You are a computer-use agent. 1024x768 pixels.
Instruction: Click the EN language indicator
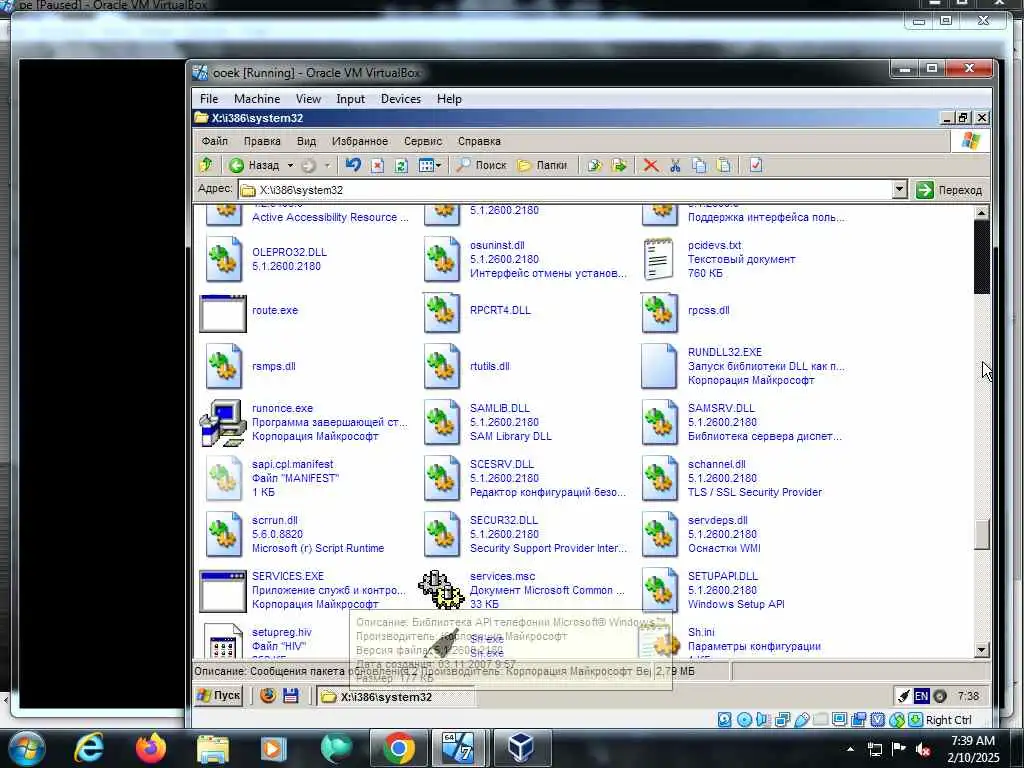(921, 696)
